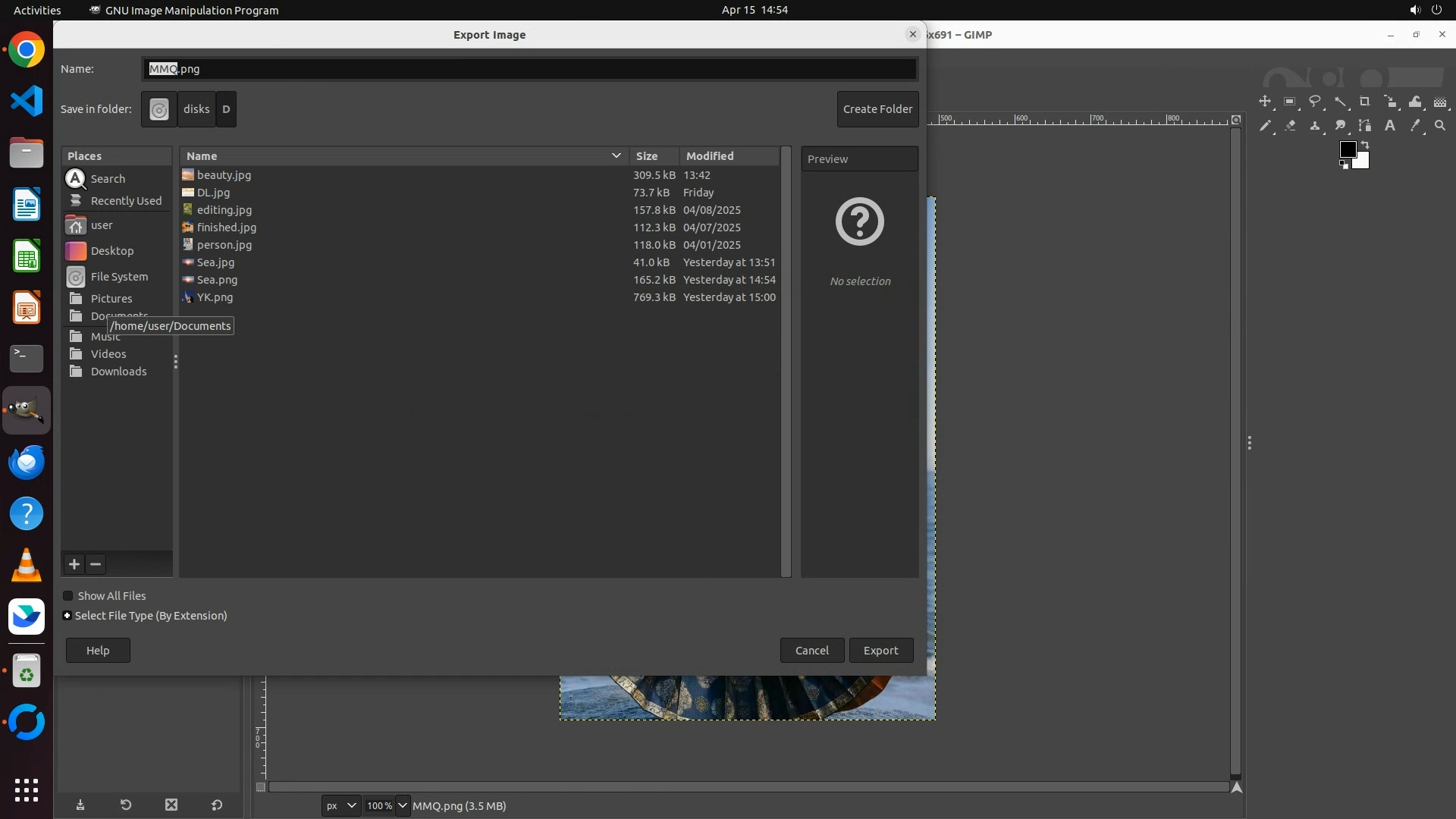Choose the Eraser tool
This screenshot has height=819, width=1456.
pos(1290,126)
